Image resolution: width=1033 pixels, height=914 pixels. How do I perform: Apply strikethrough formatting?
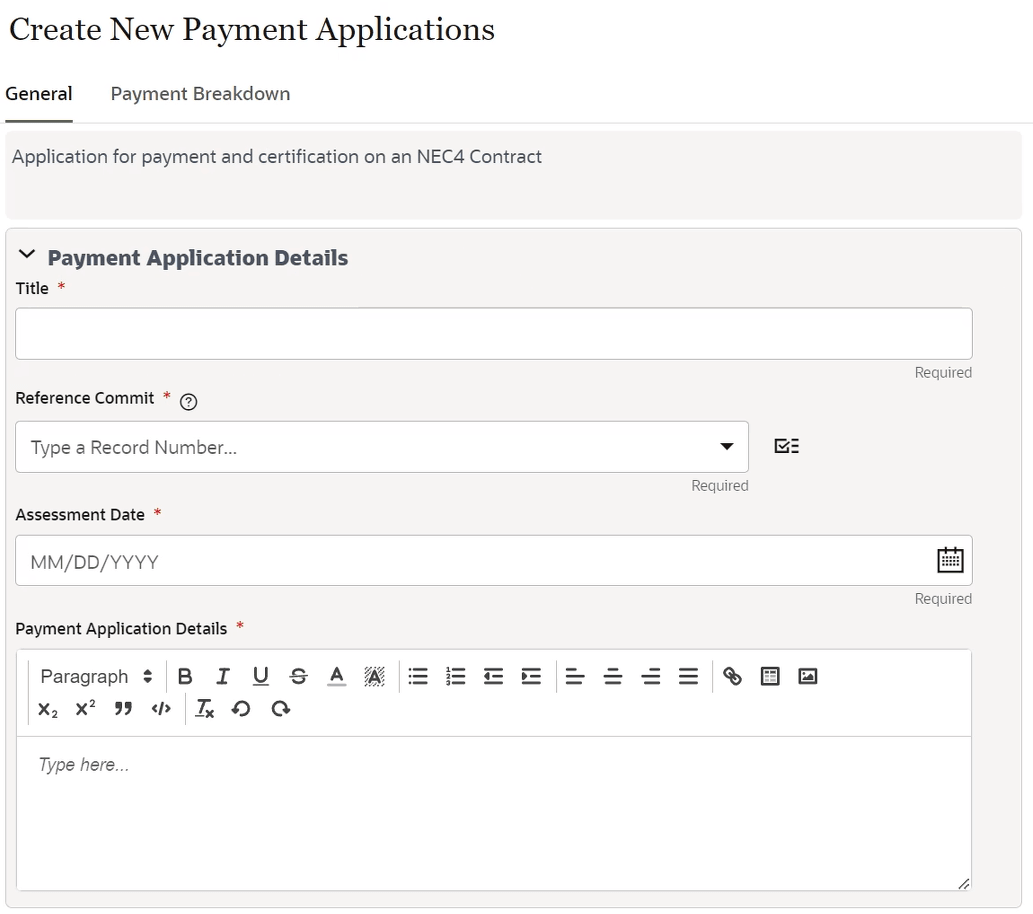pyautogui.click(x=299, y=676)
